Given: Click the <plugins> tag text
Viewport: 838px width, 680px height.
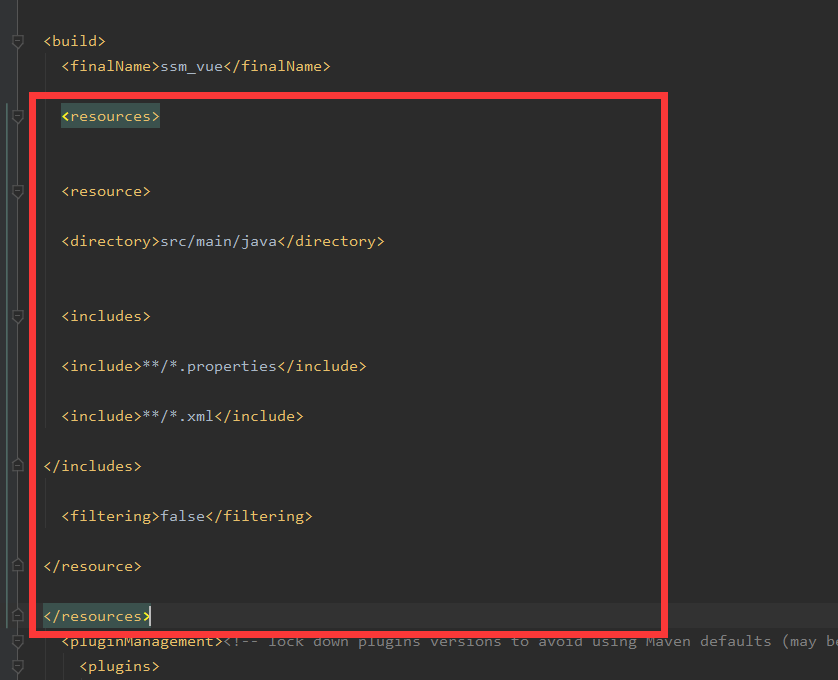Looking at the screenshot, I should click(x=119, y=666).
